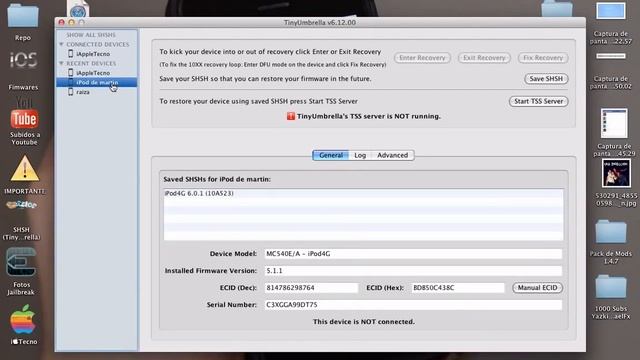The image size is (640, 360).
Task: Click the Save SHSH button
Action: click(x=546, y=79)
